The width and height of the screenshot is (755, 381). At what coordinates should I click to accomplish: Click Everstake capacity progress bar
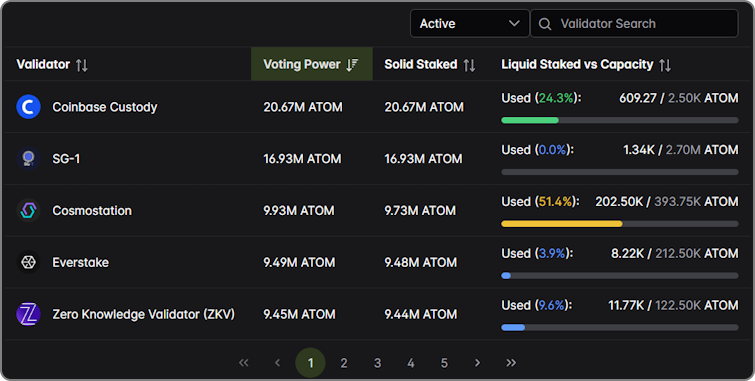tap(620, 276)
